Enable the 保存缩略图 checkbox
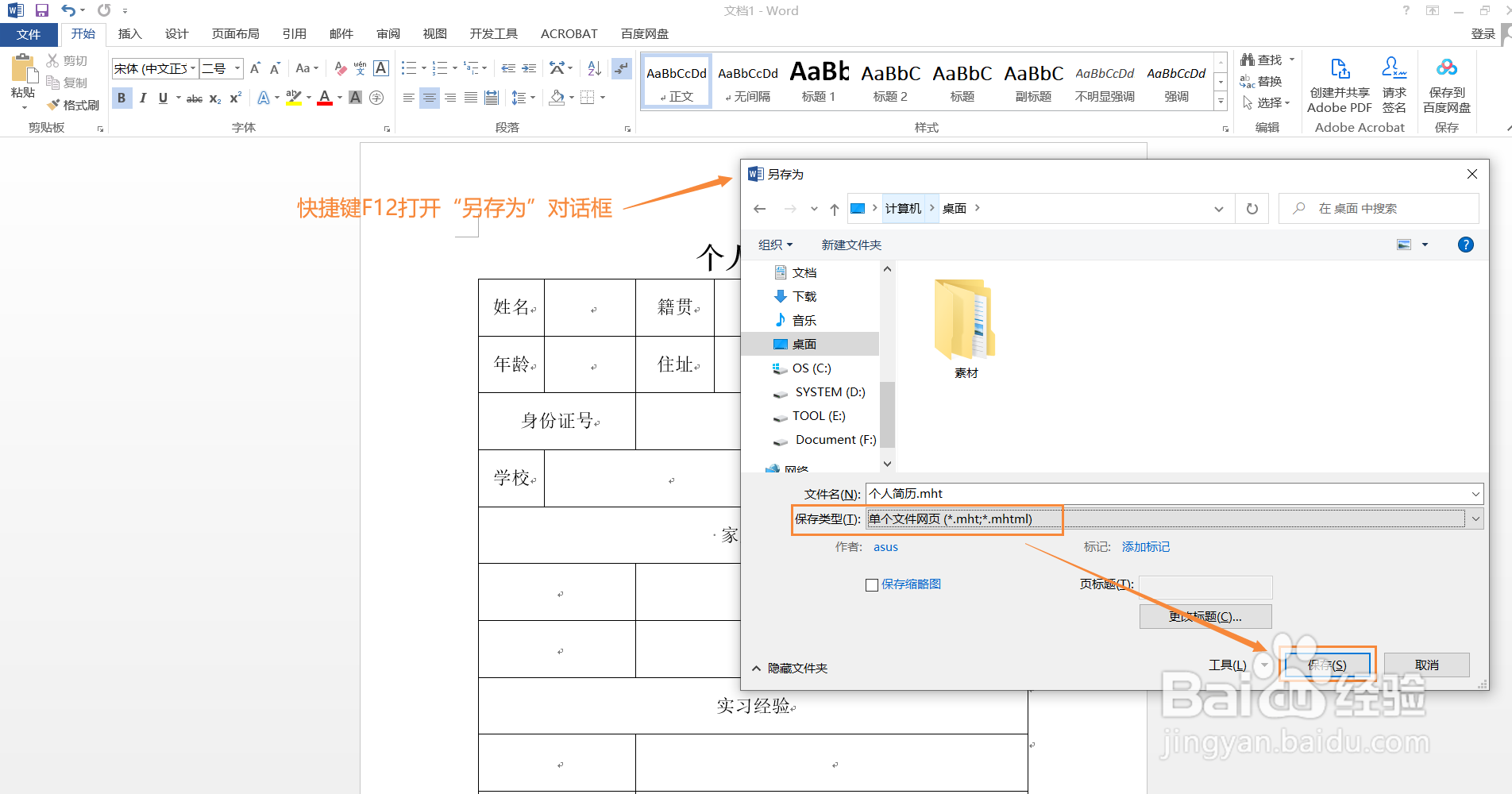 pyautogui.click(x=871, y=584)
